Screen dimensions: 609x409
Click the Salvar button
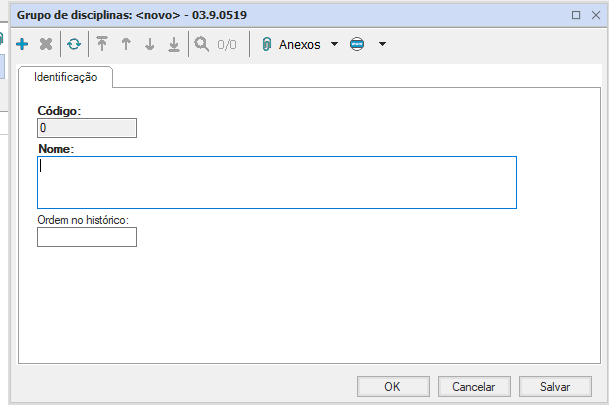[x=555, y=386]
